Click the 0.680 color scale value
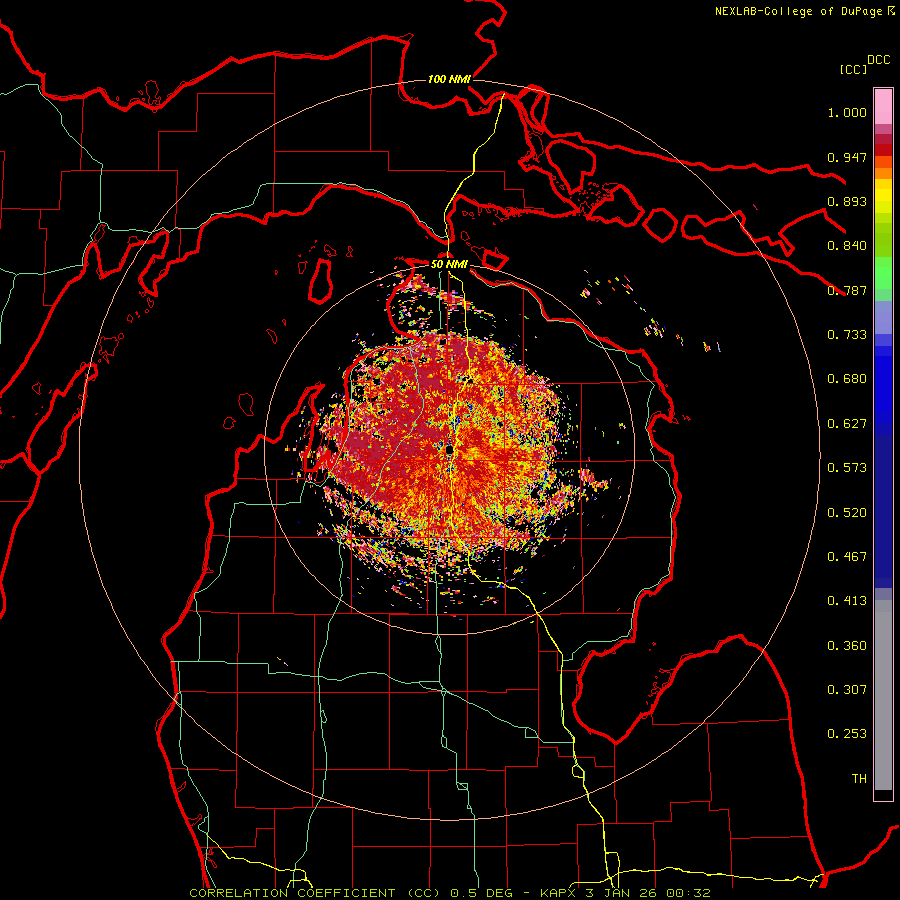Screen dimensions: 900x900 pyautogui.click(x=847, y=379)
